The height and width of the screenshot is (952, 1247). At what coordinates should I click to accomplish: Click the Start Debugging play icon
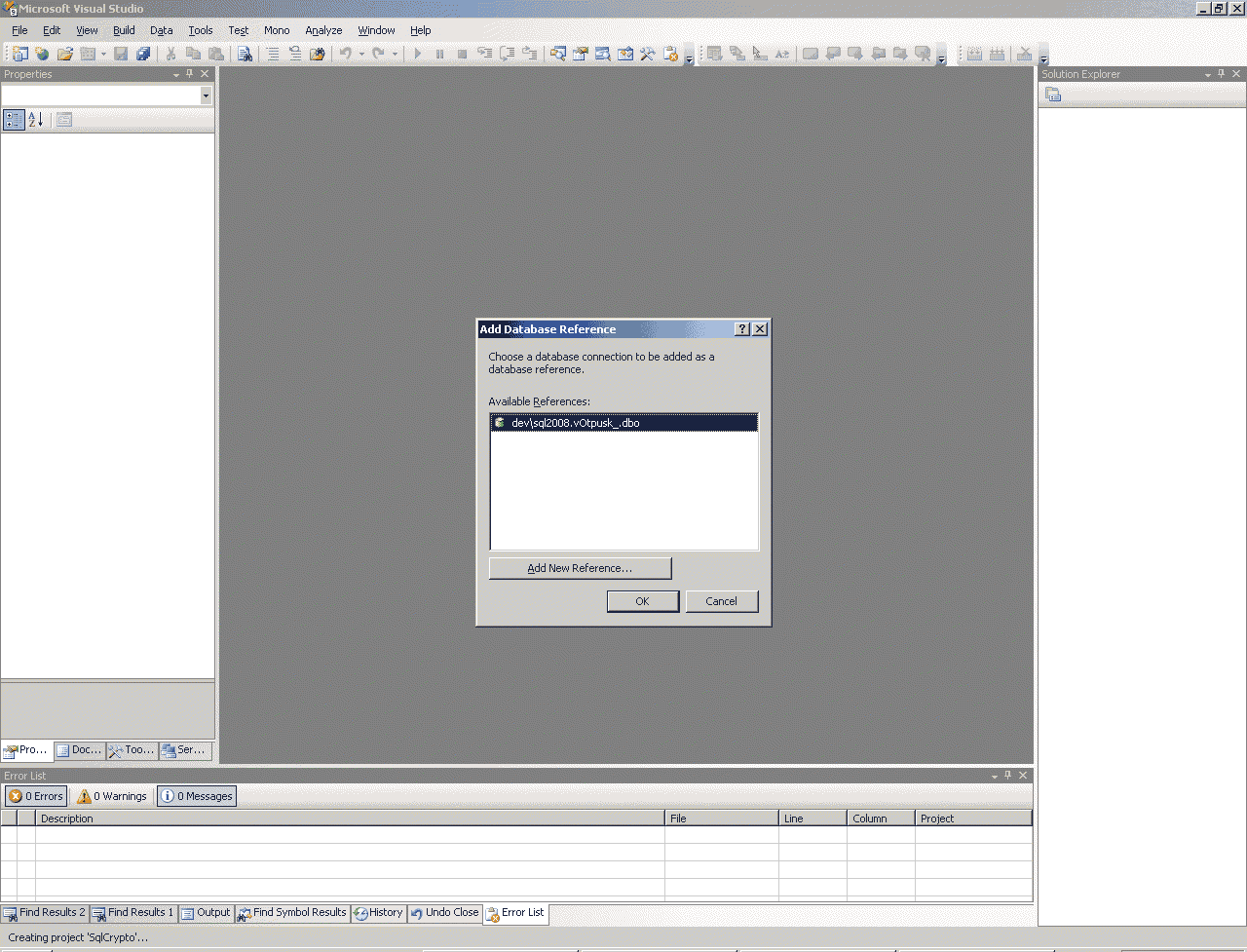coord(418,55)
